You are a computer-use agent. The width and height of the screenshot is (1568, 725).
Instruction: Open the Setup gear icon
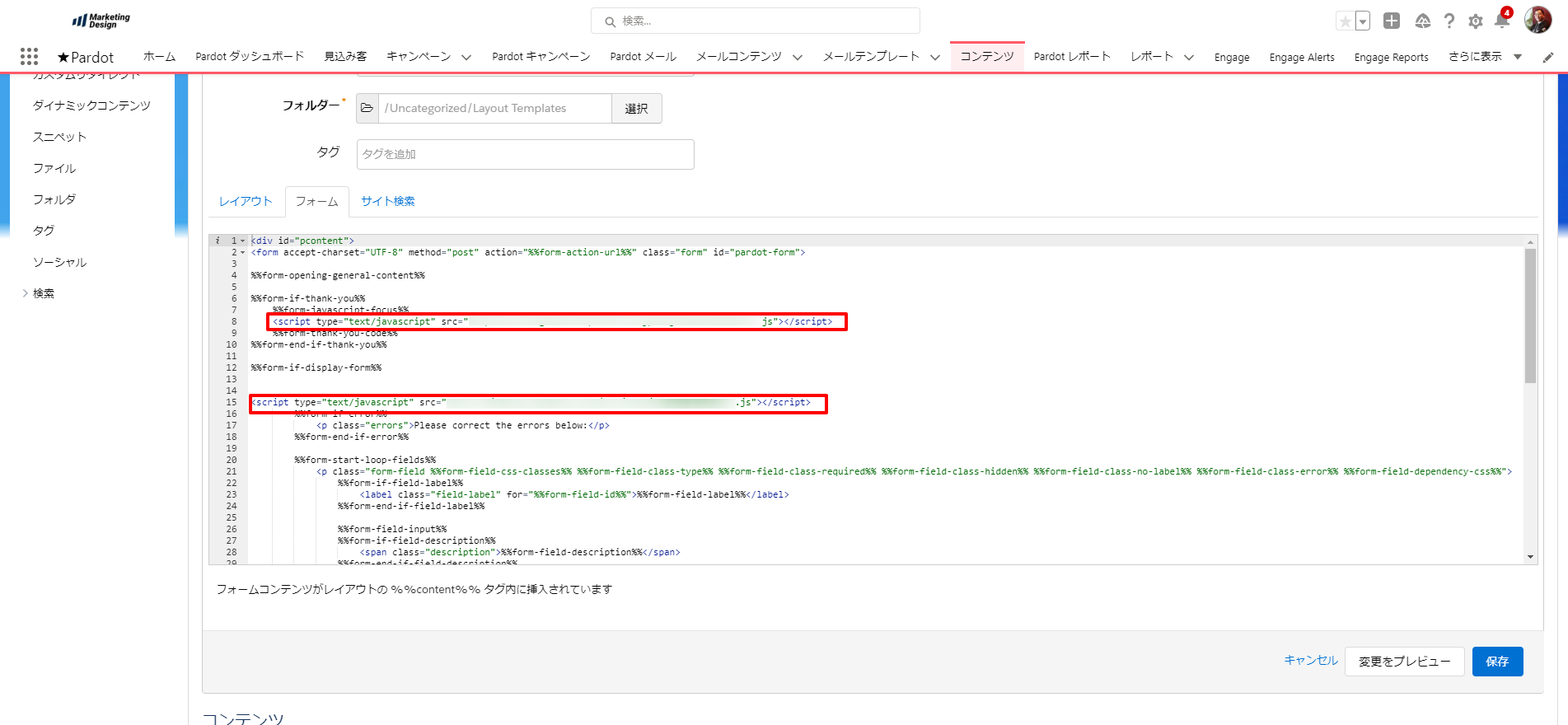click(x=1476, y=21)
